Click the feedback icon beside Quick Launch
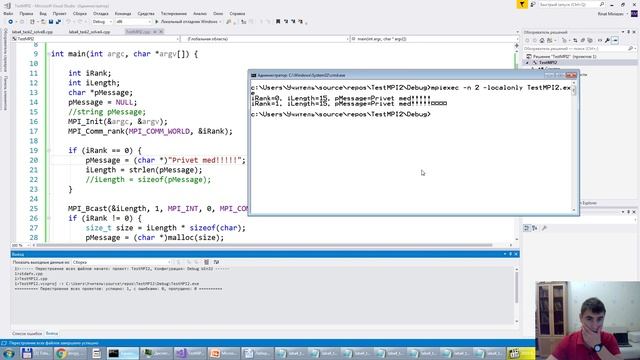The width and height of the screenshot is (640, 360). coord(533,4)
